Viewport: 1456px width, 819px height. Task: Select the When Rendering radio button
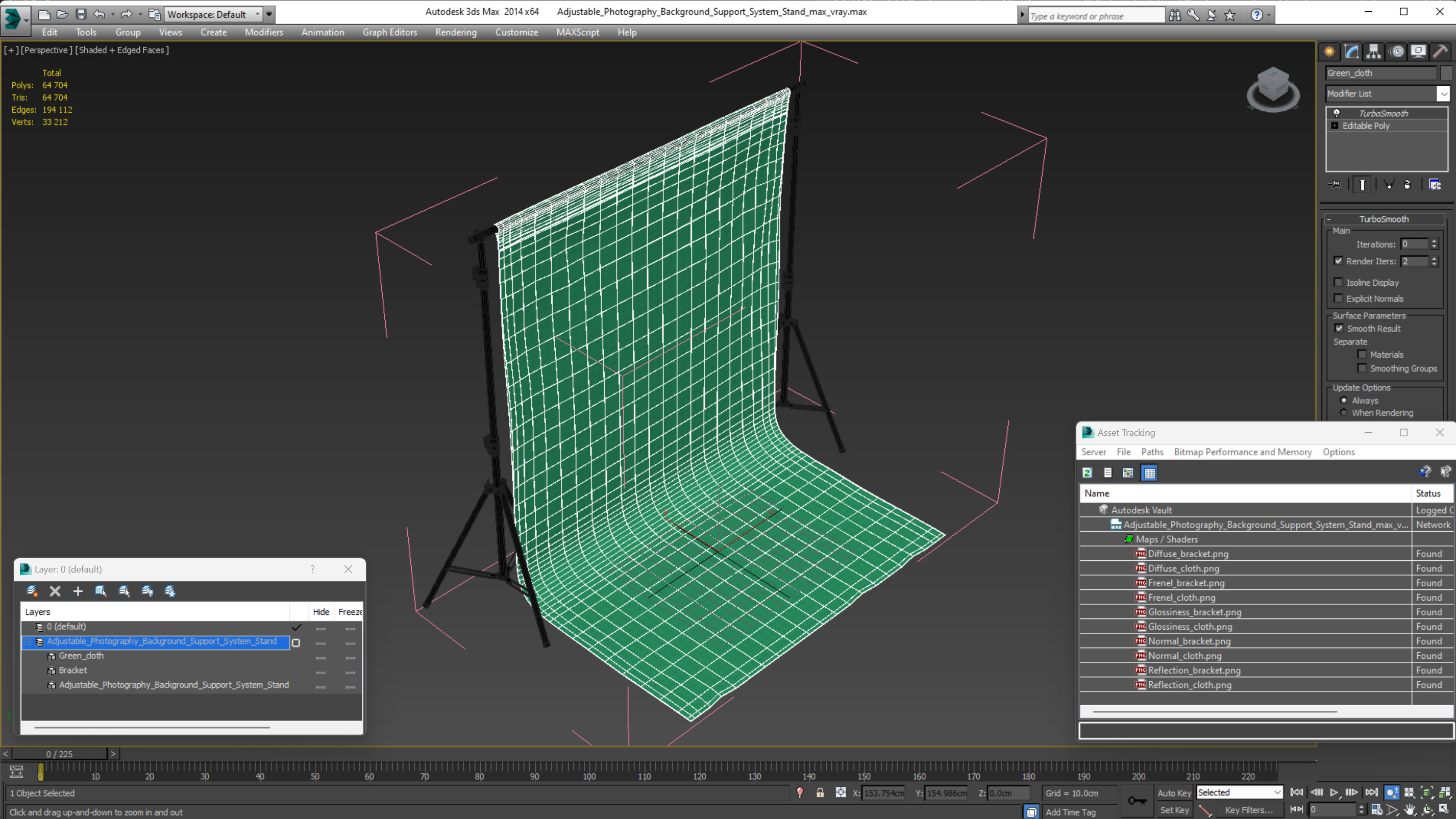click(1344, 413)
